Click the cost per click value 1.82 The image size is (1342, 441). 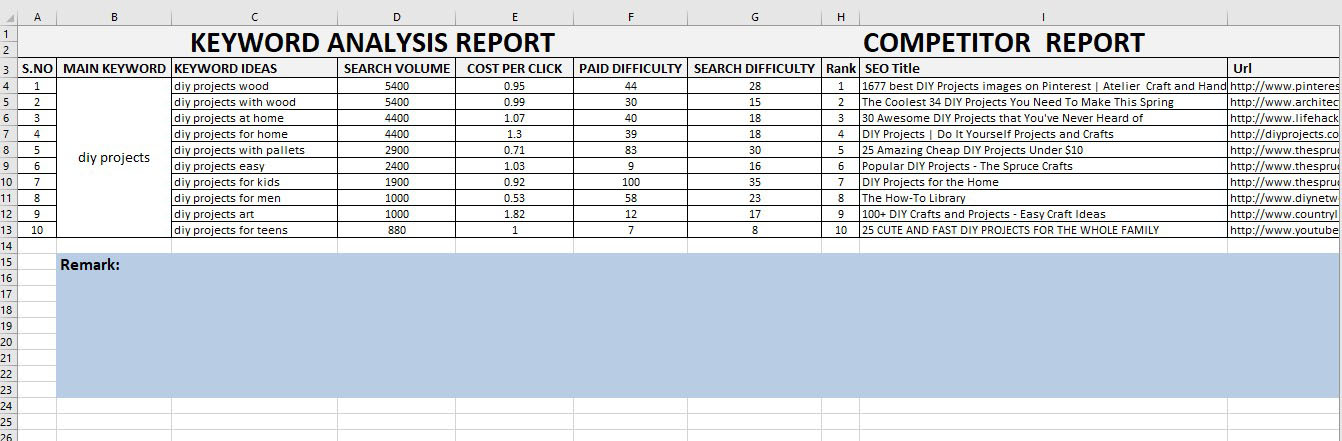(514, 214)
